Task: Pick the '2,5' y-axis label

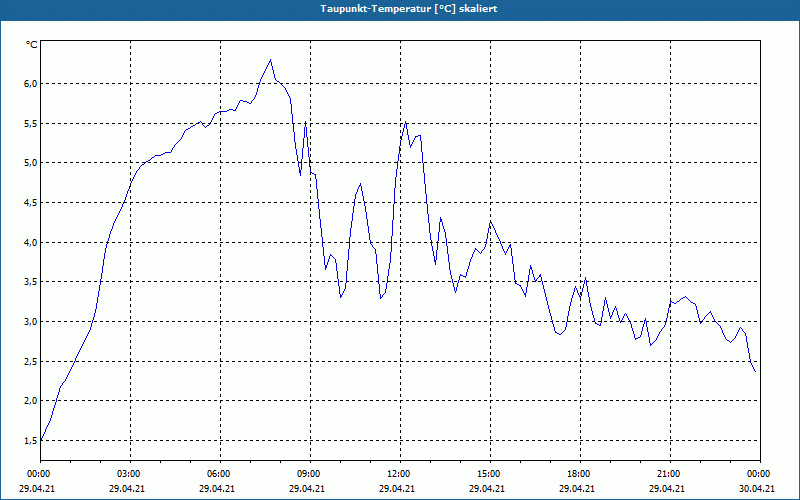Action: (x=31, y=361)
